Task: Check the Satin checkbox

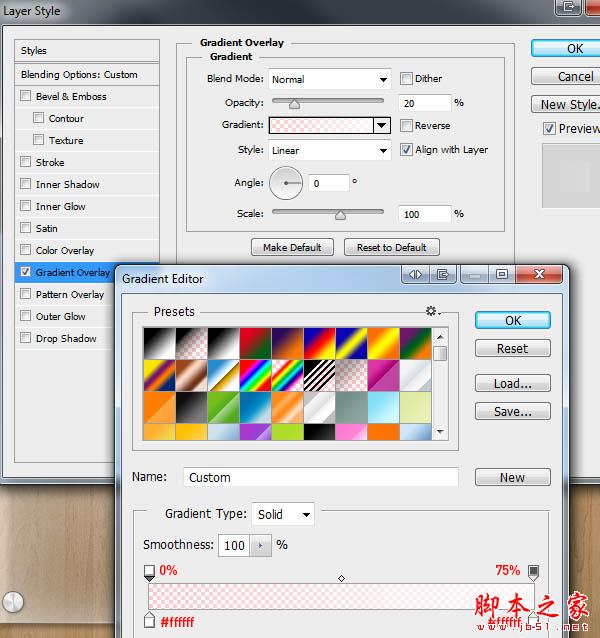Action: 25,227
